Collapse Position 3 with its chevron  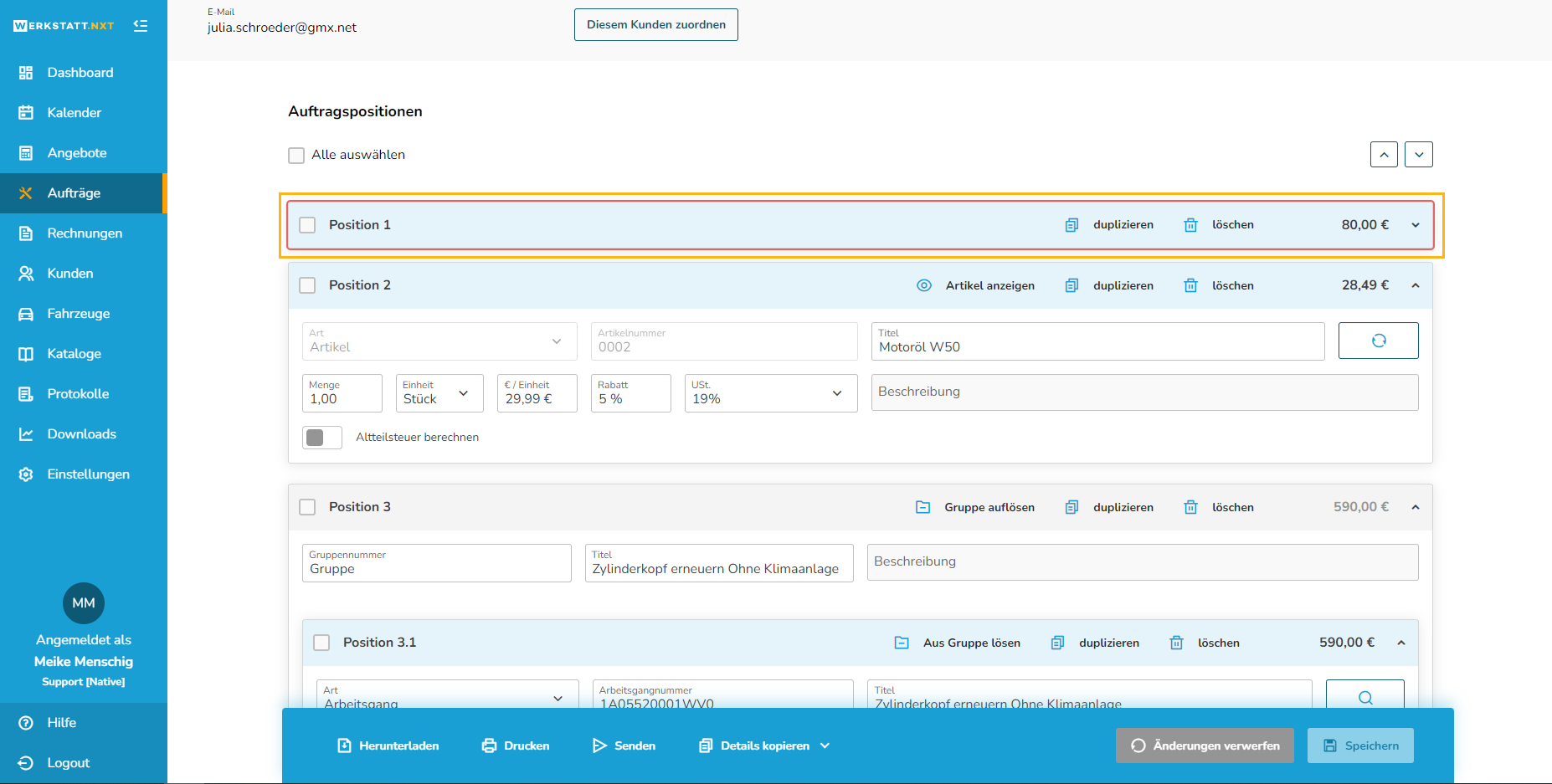point(1416,507)
